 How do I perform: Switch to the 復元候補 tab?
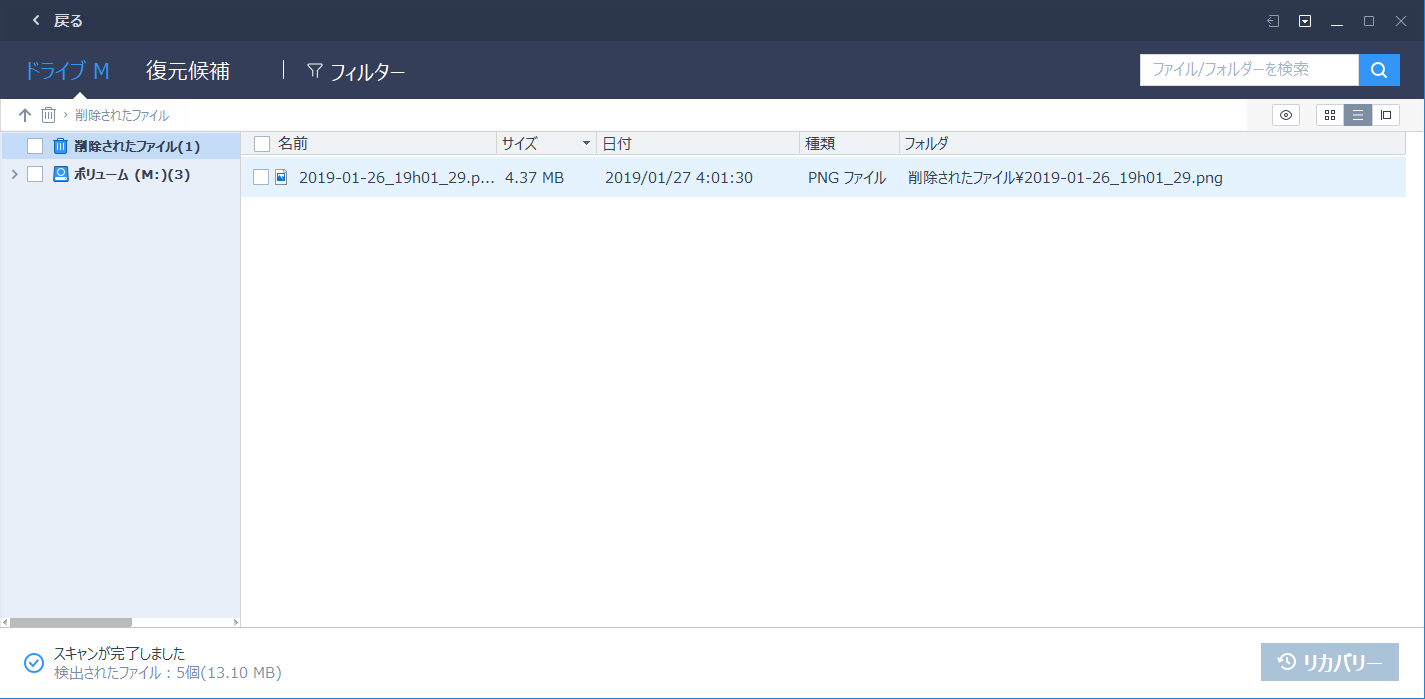click(x=189, y=70)
